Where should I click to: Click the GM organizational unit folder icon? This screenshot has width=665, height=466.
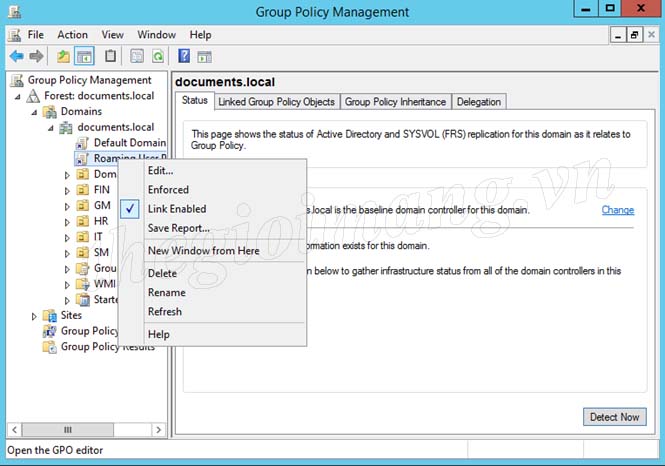tap(83, 205)
